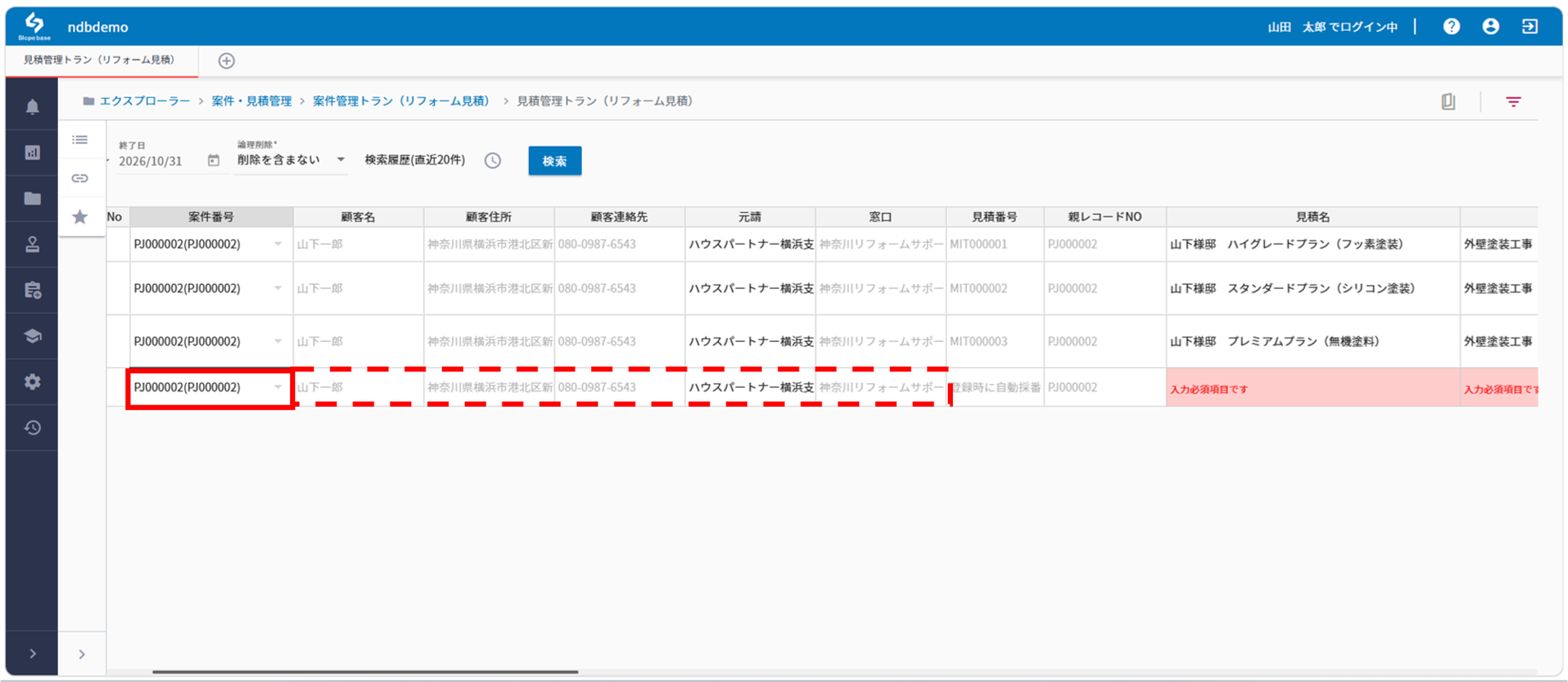The width and height of the screenshot is (1568, 682).
Task: Click the 検索 button
Action: (555, 161)
